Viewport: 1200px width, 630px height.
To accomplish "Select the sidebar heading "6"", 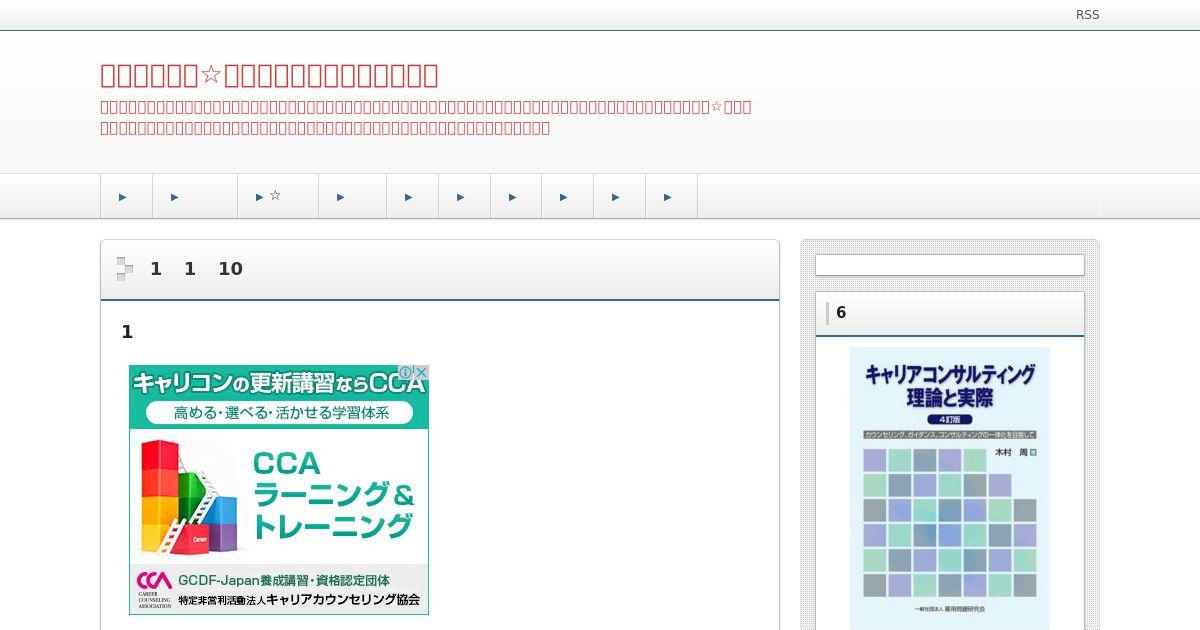I will 841,313.
